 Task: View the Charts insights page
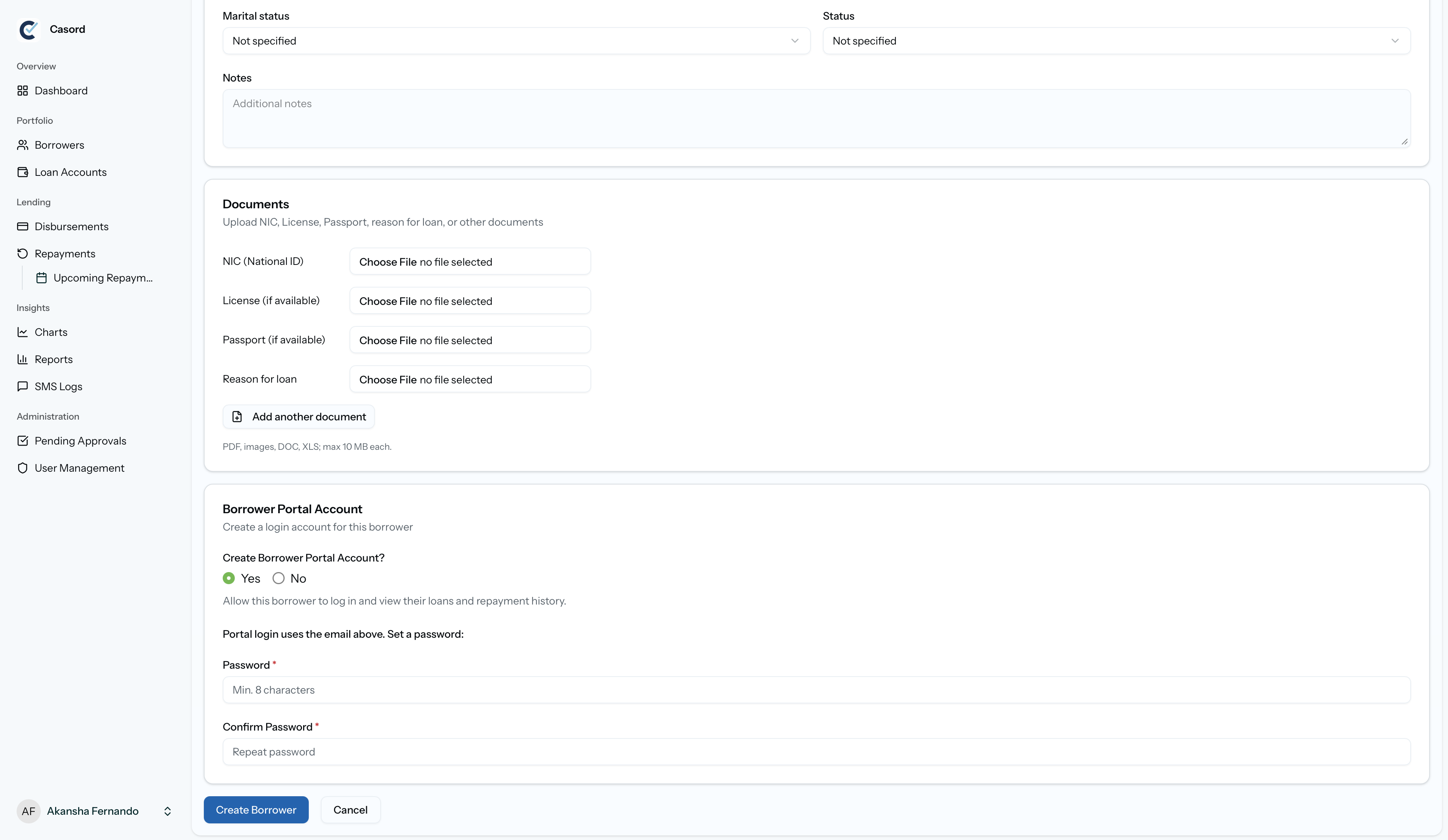(x=51, y=332)
